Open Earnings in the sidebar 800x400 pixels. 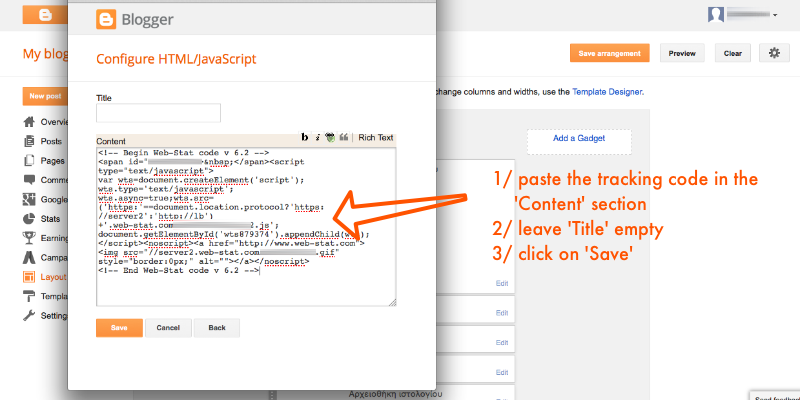pyautogui.click(x=45, y=238)
